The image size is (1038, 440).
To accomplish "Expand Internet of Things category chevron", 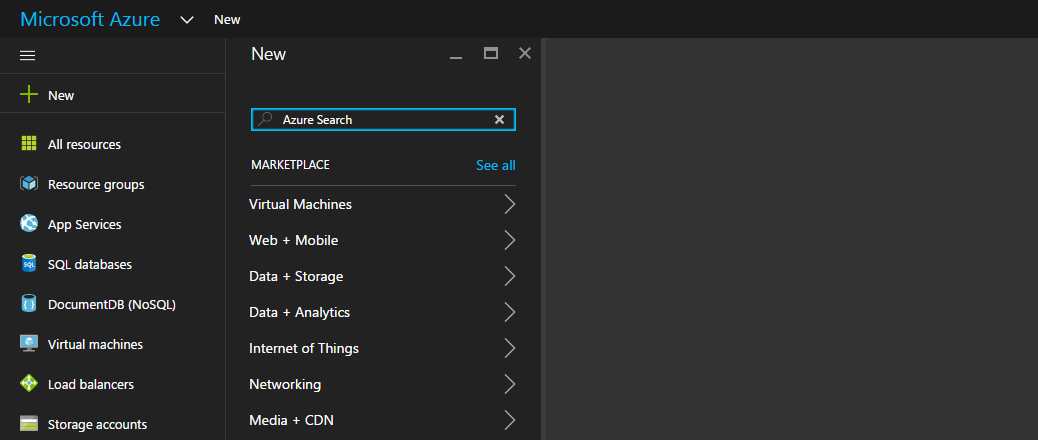I will [509, 348].
